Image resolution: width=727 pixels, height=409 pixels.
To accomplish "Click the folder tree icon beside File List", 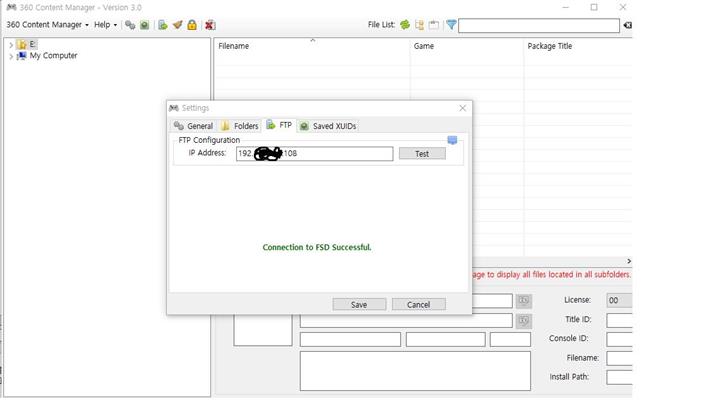I will pos(419,25).
